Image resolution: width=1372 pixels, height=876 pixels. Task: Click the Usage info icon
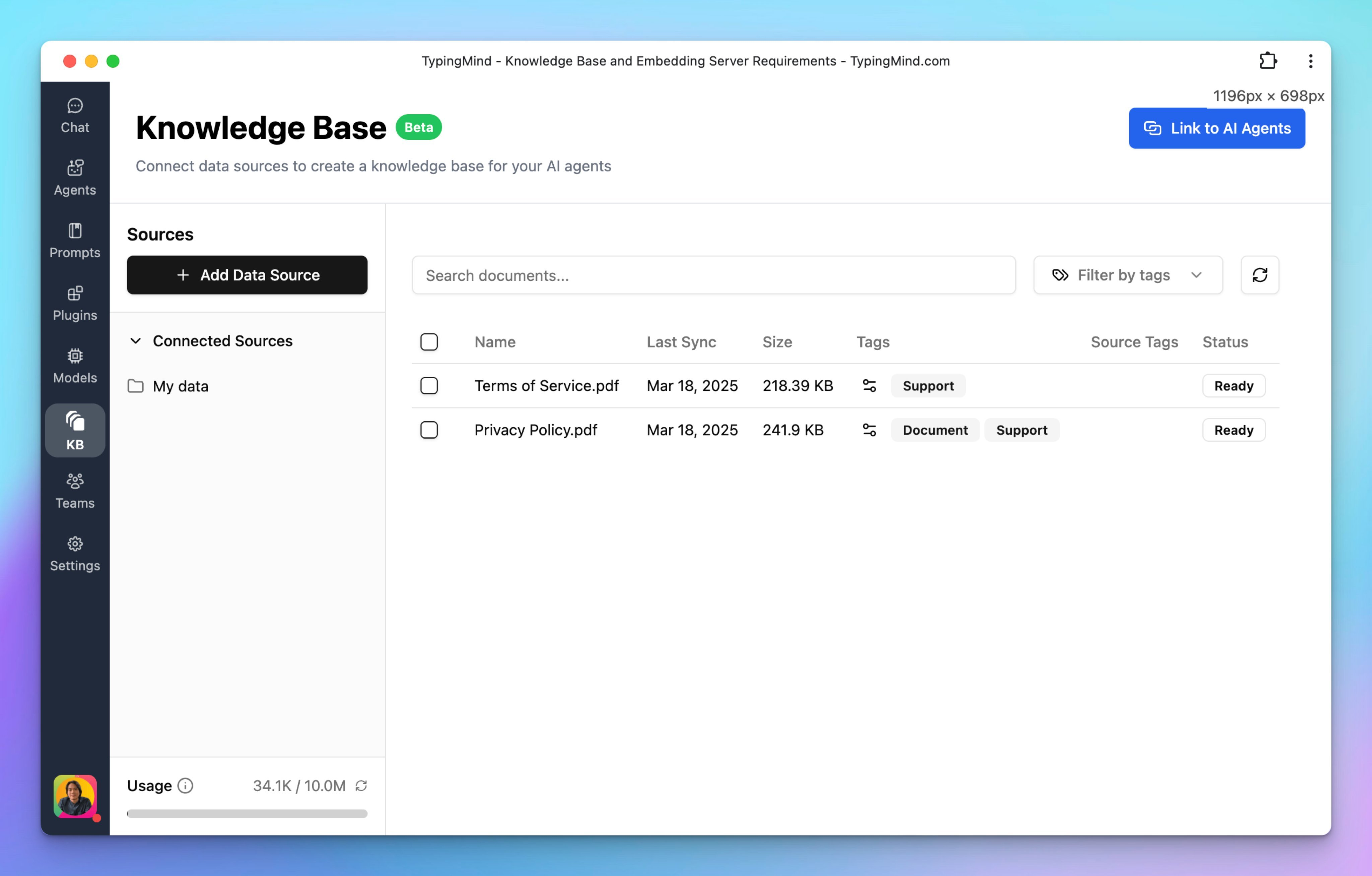click(185, 786)
